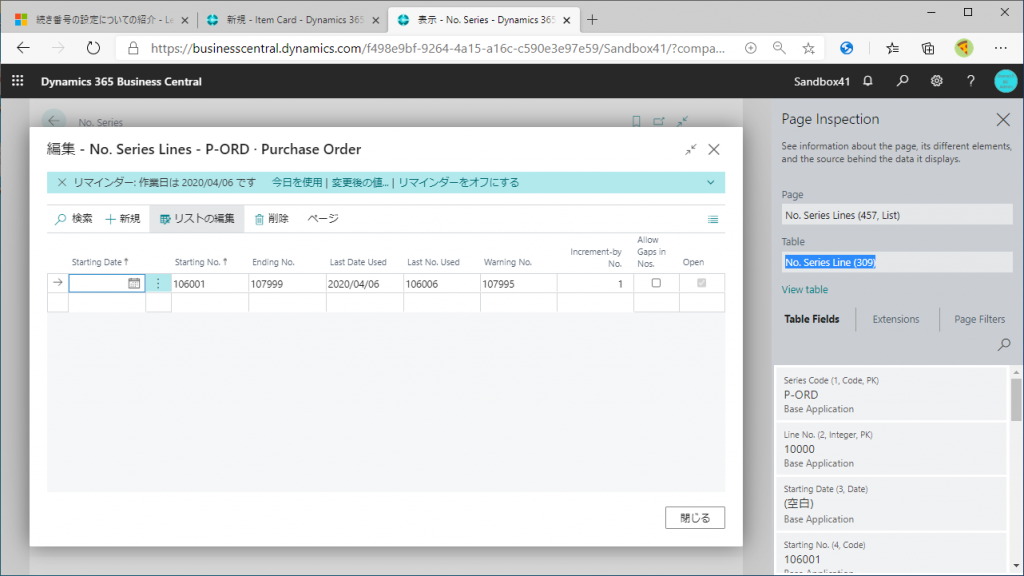Toggle リストの編集 edit list mode
Screen dimensions: 1024x576
(x=197, y=219)
